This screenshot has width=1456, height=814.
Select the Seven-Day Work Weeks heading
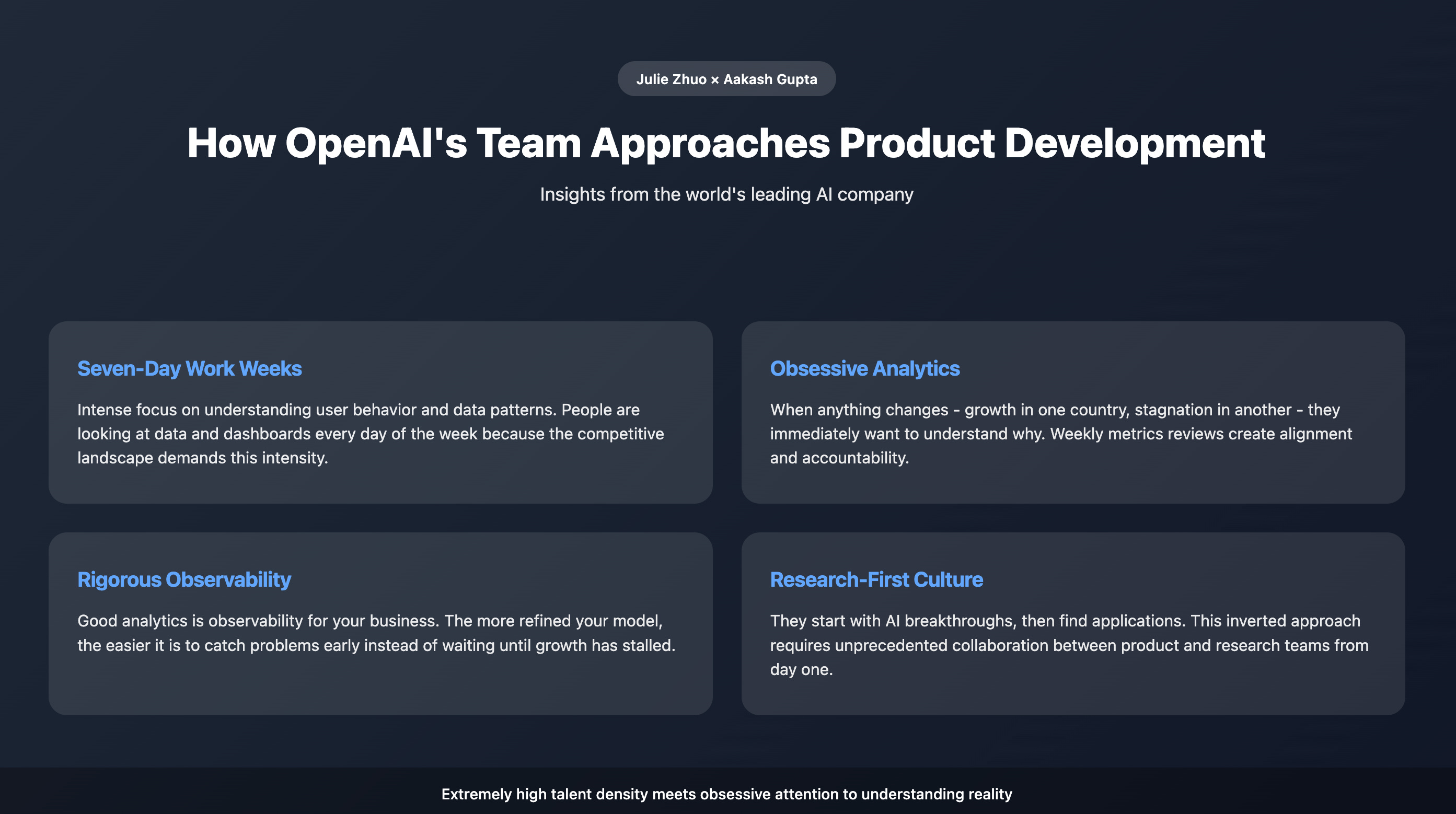189,368
